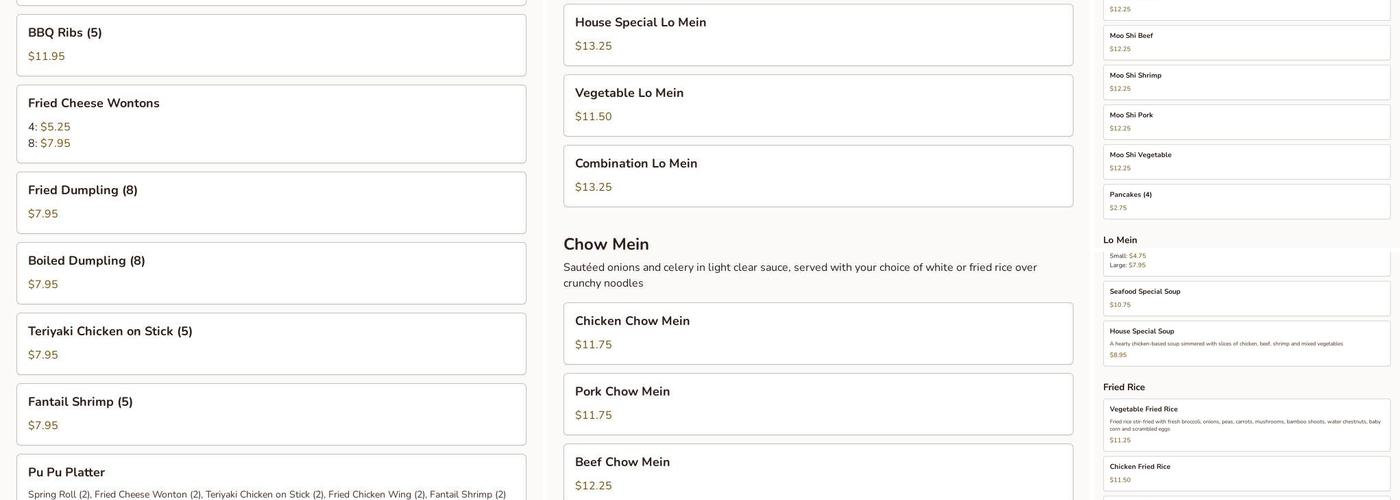Viewport: 1400px width, 500px height.
Task: Click Teriyaki Chicken on Stick (5)
Action: (x=271, y=344)
